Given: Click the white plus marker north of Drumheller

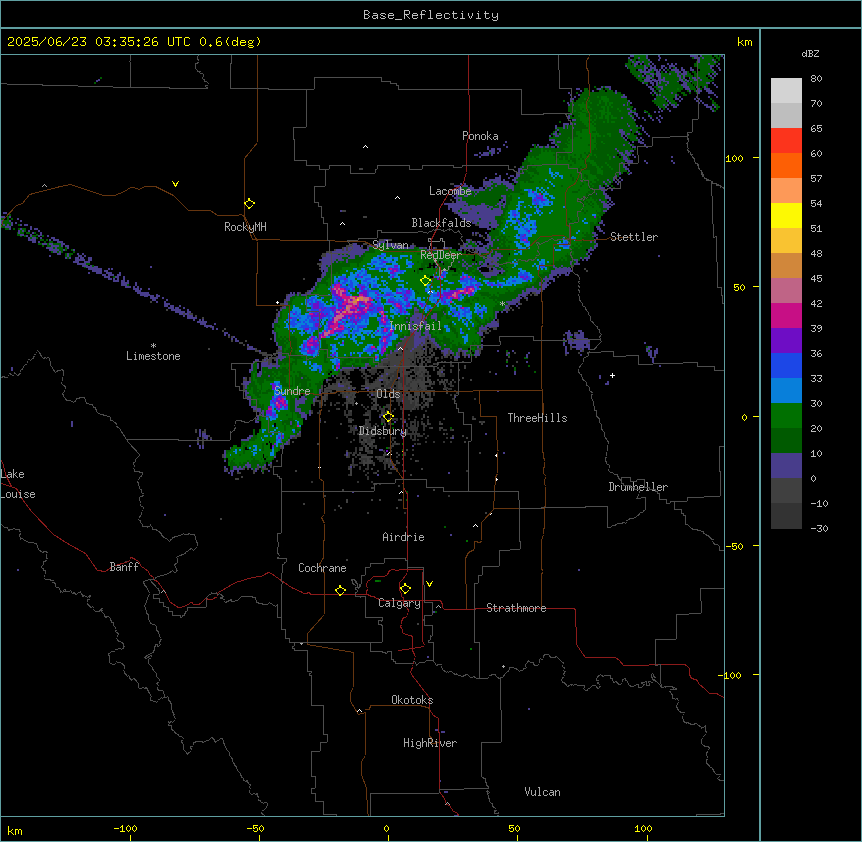Looking at the screenshot, I should (612, 375).
